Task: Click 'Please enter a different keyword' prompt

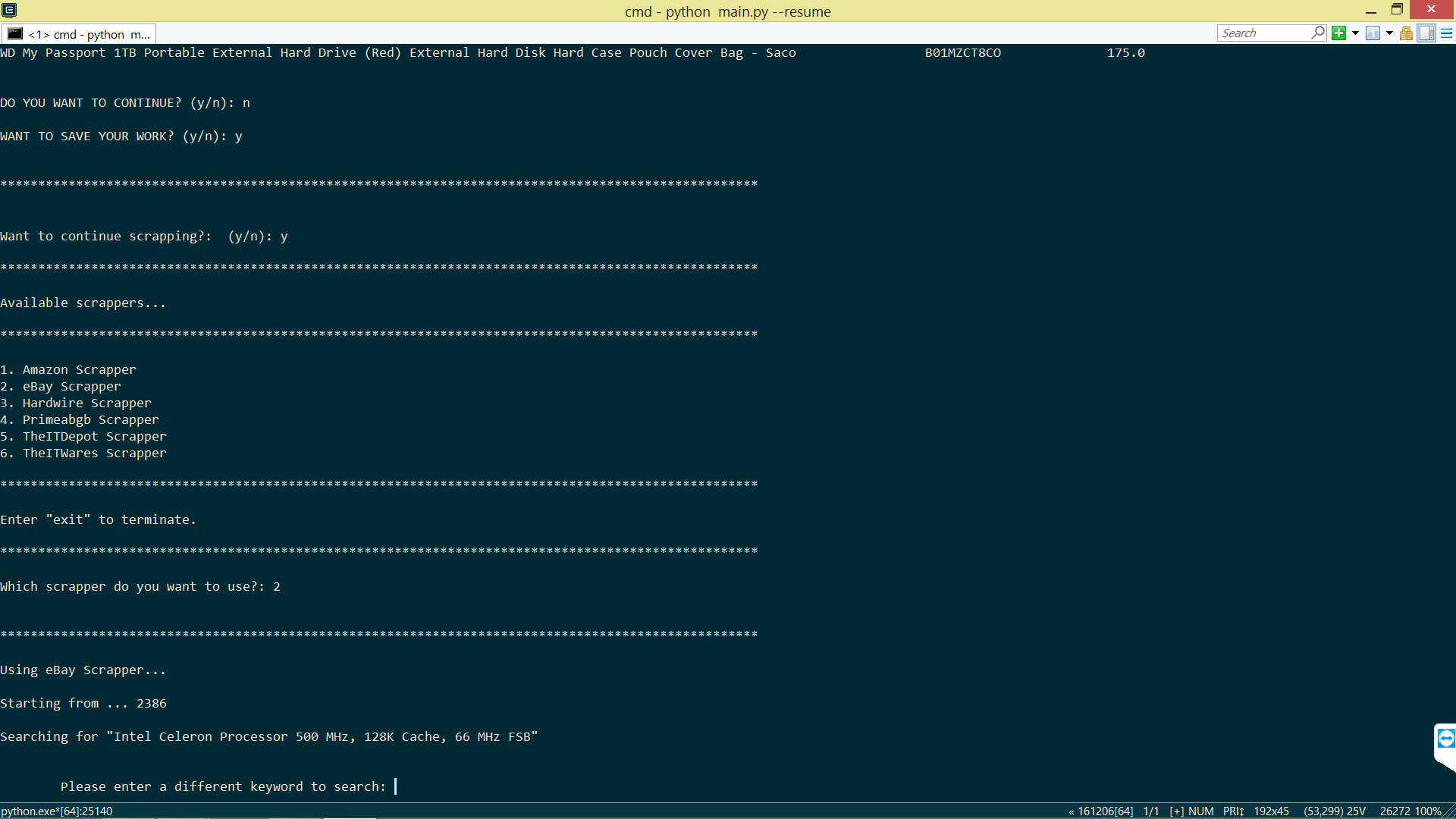Action: point(224,786)
